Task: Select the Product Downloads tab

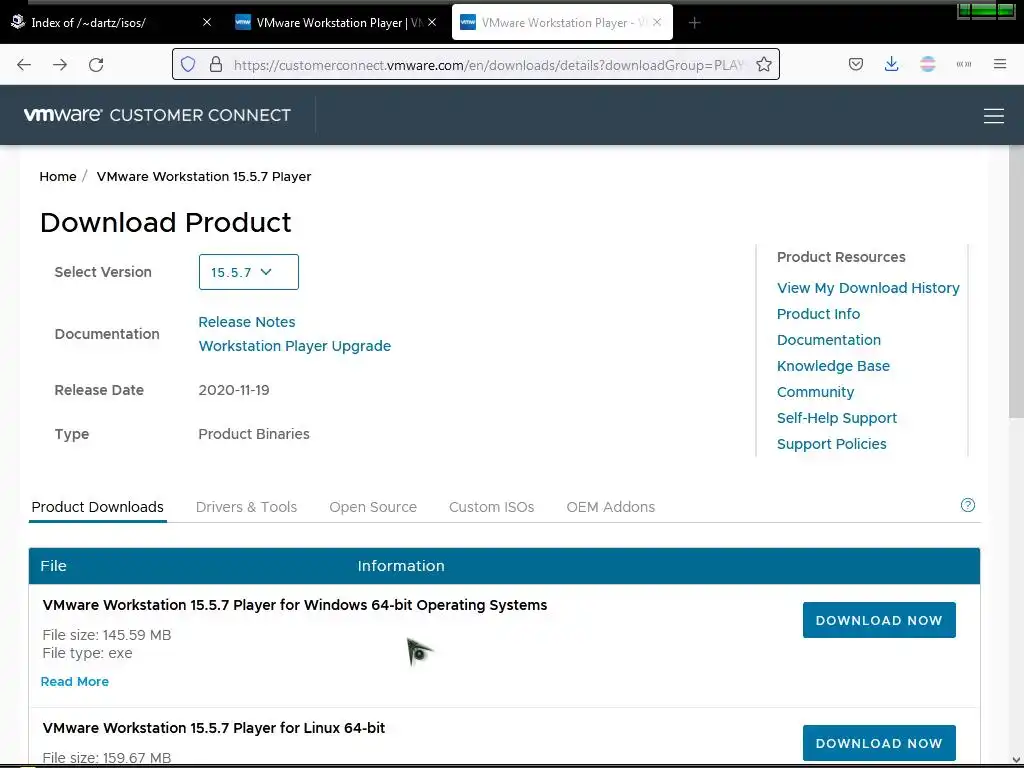Action: pyautogui.click(x=97, y=507)
